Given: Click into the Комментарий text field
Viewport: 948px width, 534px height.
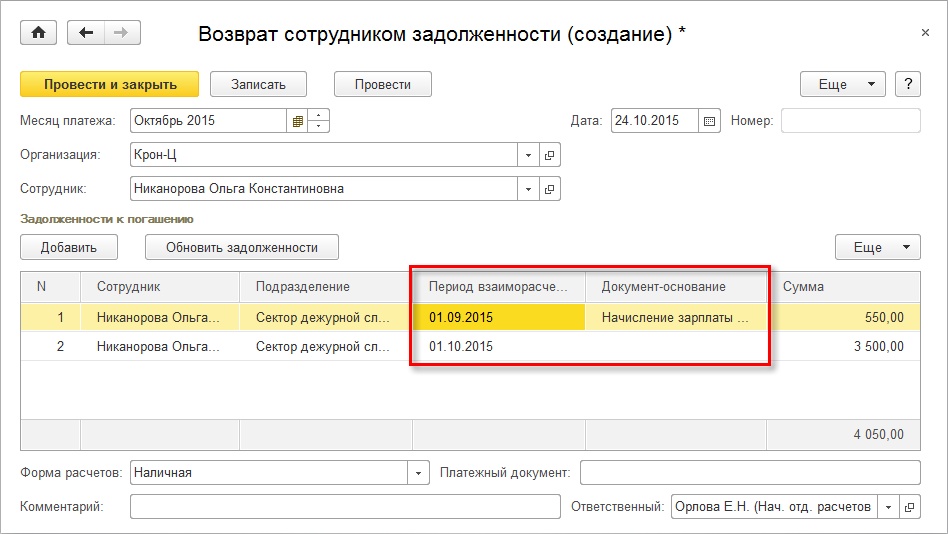Looking at the screenshot, I should 345,507.
